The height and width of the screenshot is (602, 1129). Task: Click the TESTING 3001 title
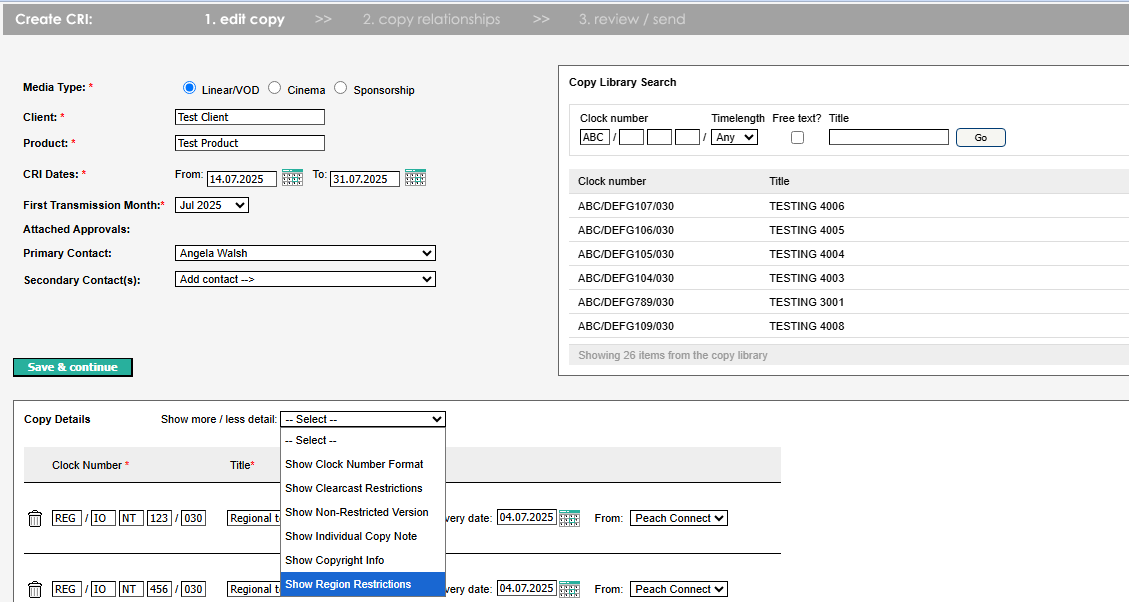click(806, 302)
